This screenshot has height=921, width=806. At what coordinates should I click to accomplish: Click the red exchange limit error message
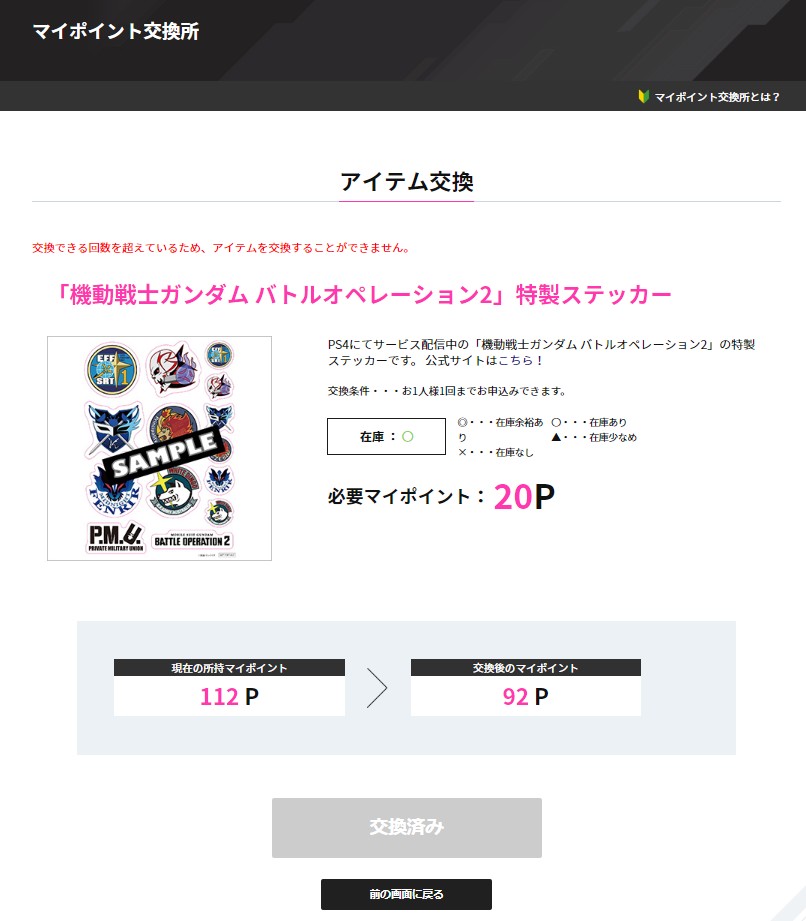(x=221, y=248)
